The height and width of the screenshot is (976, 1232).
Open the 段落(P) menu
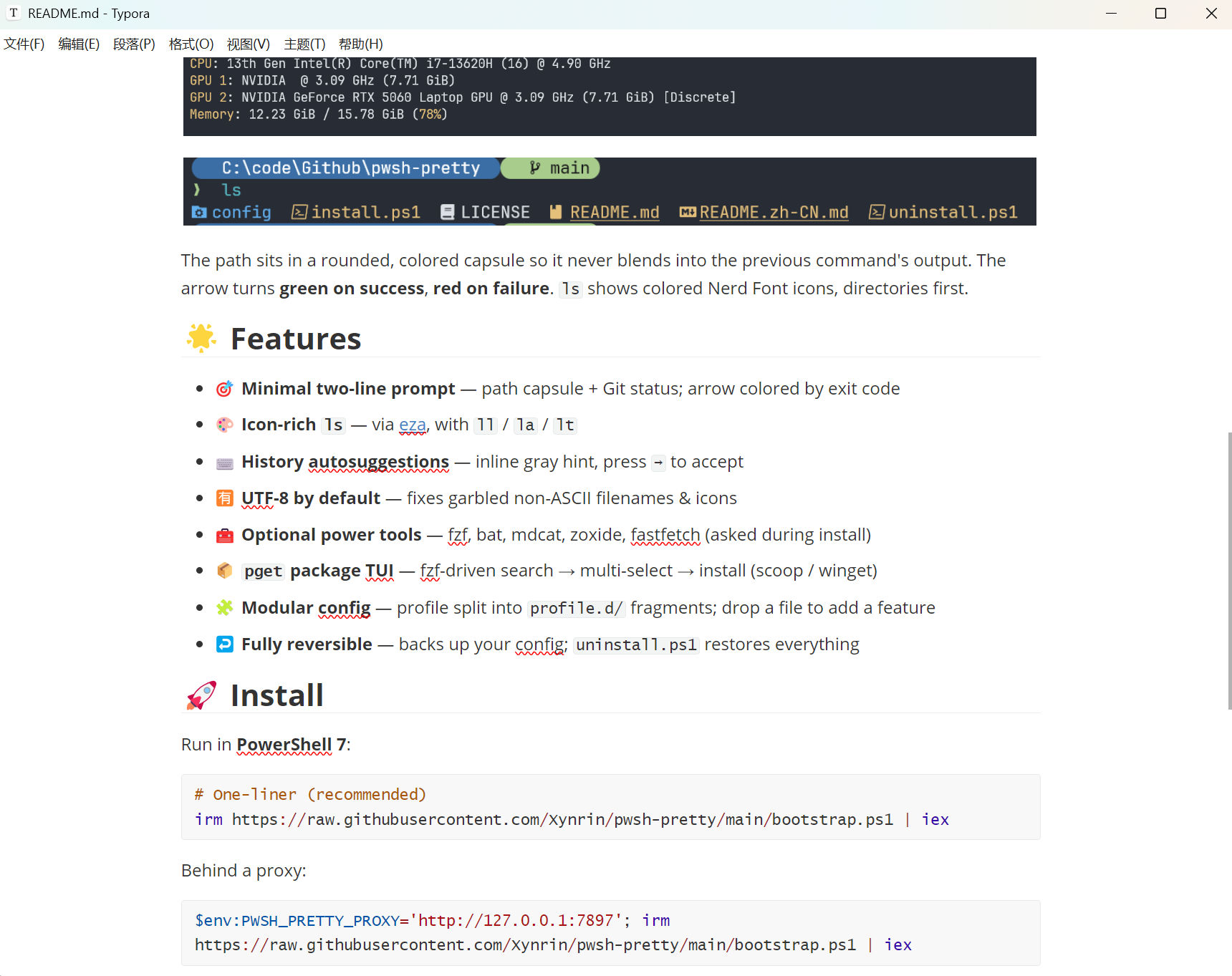click(134, 44)
